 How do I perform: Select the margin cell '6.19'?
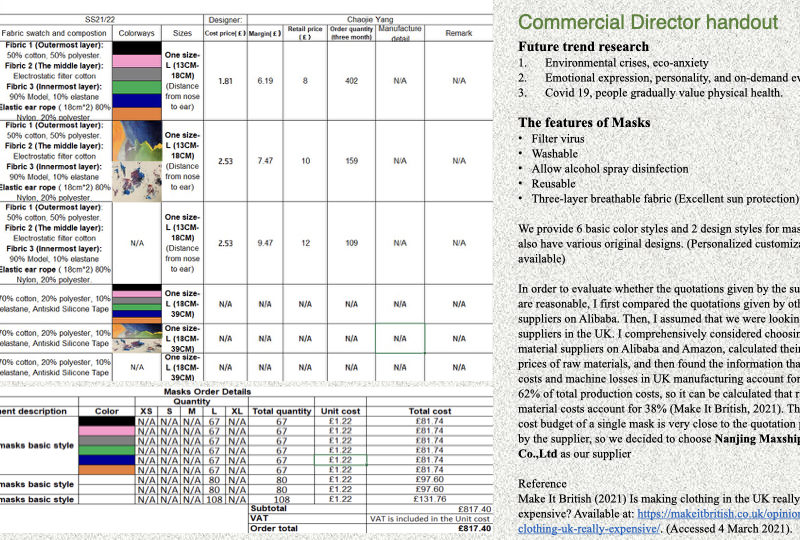pyautogui.click(x=265, y=81)
